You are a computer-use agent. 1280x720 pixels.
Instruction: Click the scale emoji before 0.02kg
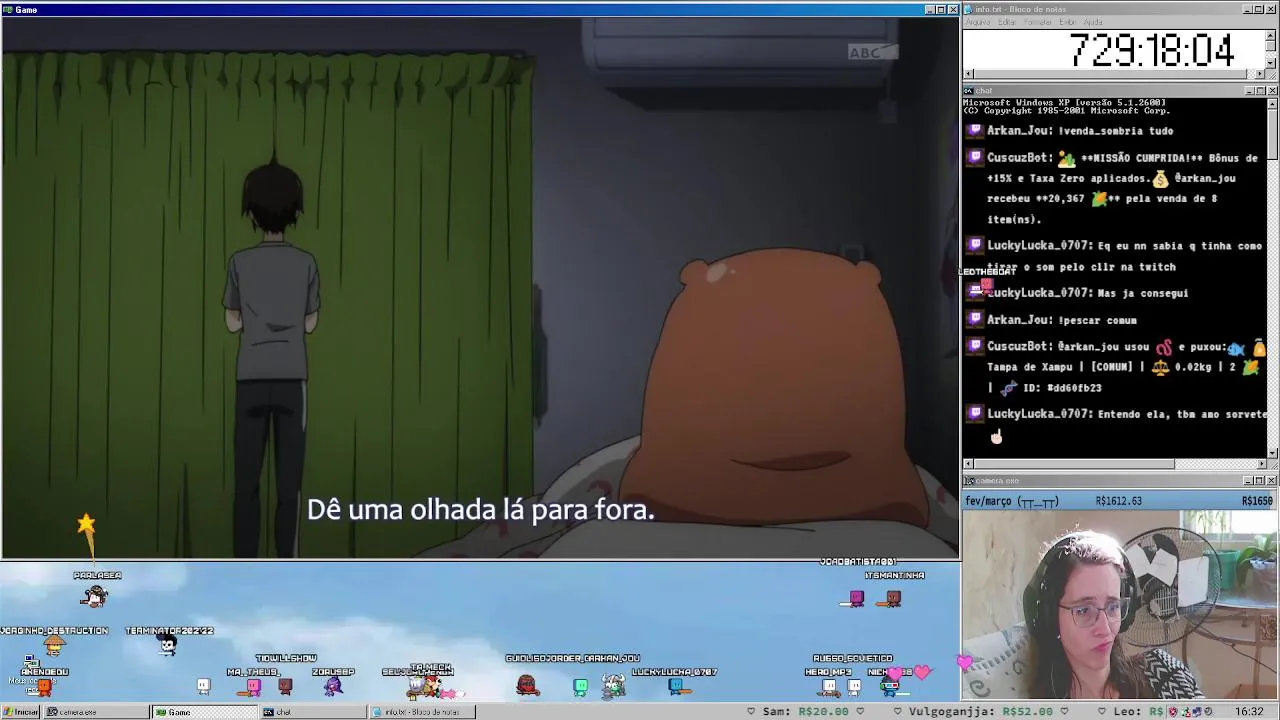click(1160, 367)
